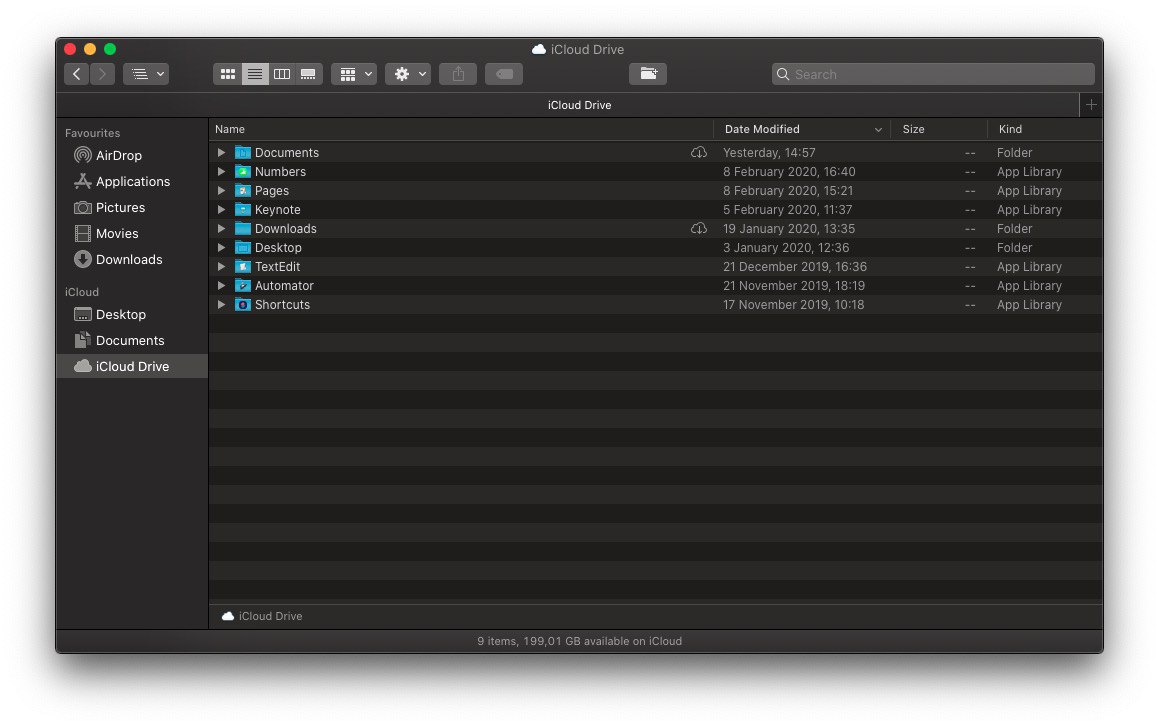The image size is (1159, 727).
Task: Open the Action gear menu
Action: [408, 74]
